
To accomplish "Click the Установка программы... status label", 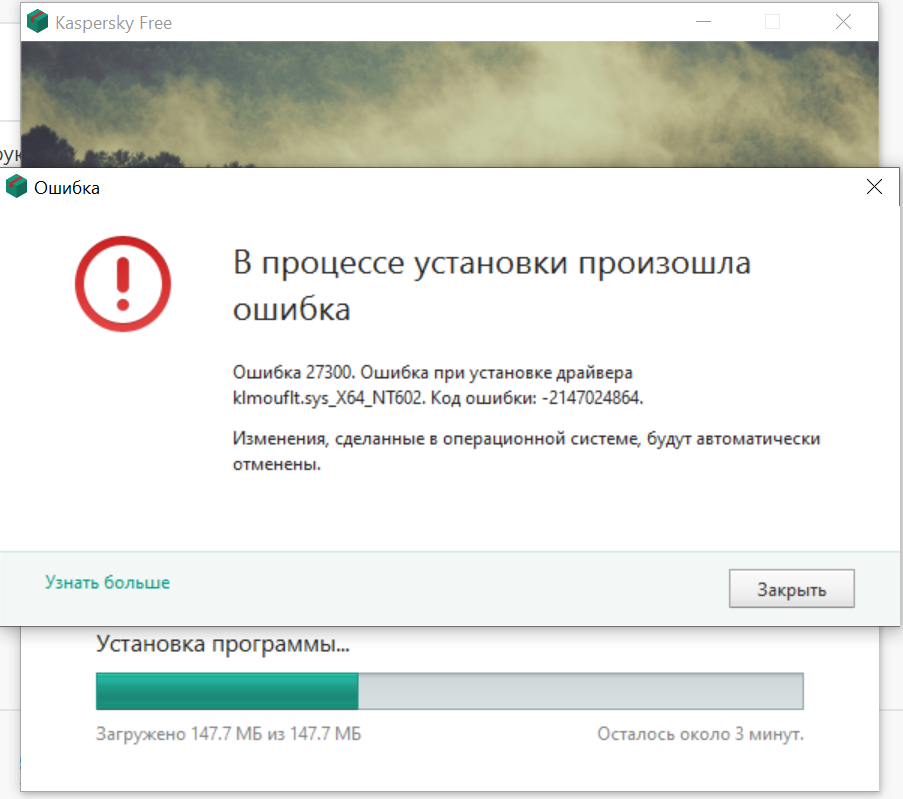I will 222,644.
